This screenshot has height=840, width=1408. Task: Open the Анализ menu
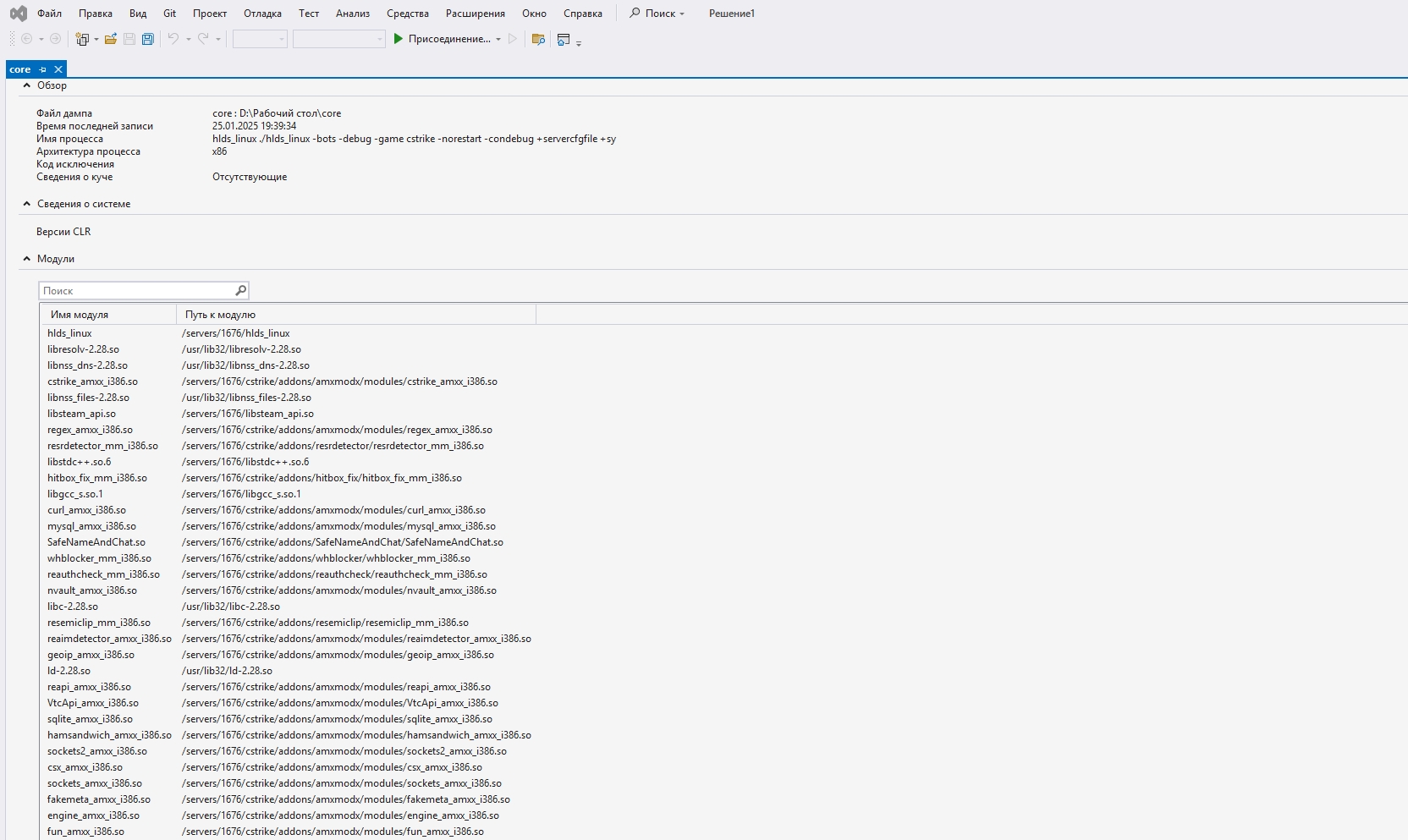(353, 14)
